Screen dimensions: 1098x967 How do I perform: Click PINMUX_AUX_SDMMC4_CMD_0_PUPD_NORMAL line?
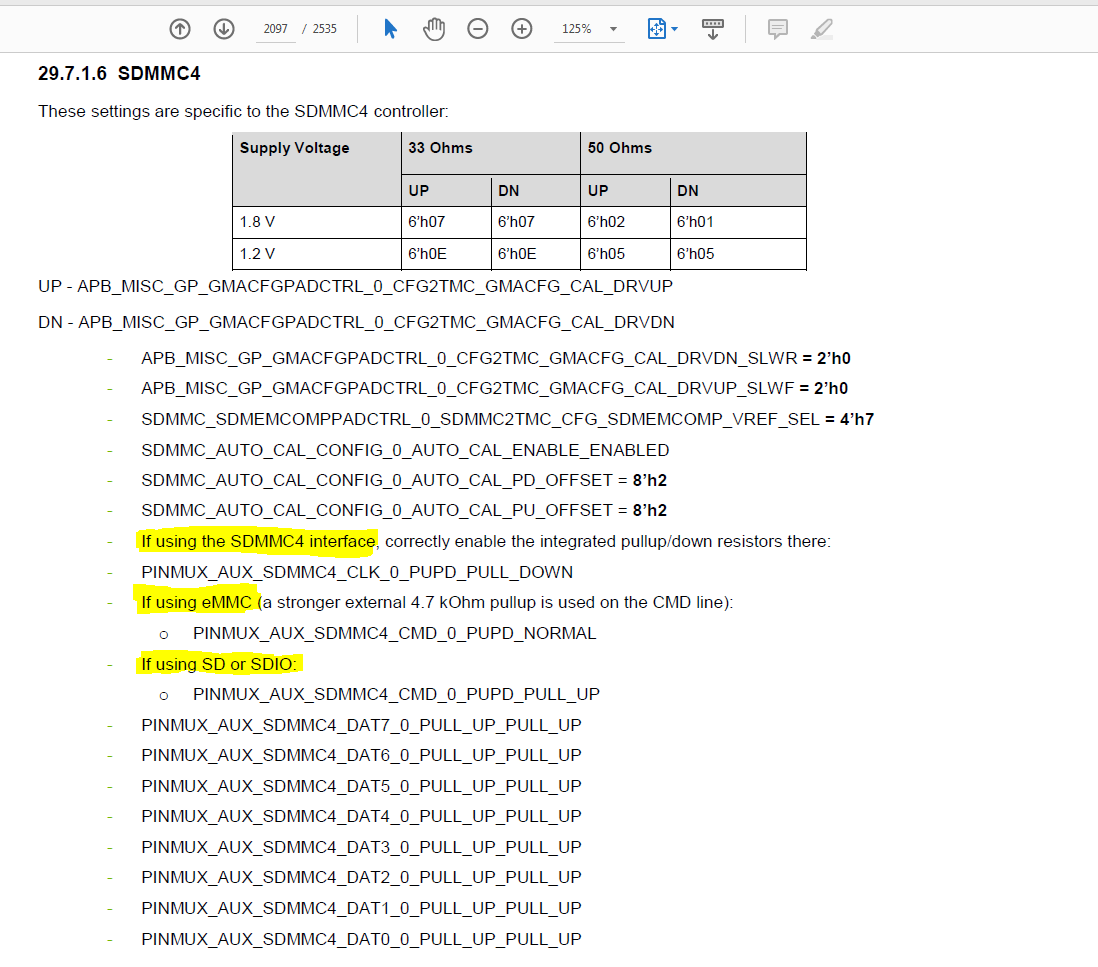(x=395, y=633)
